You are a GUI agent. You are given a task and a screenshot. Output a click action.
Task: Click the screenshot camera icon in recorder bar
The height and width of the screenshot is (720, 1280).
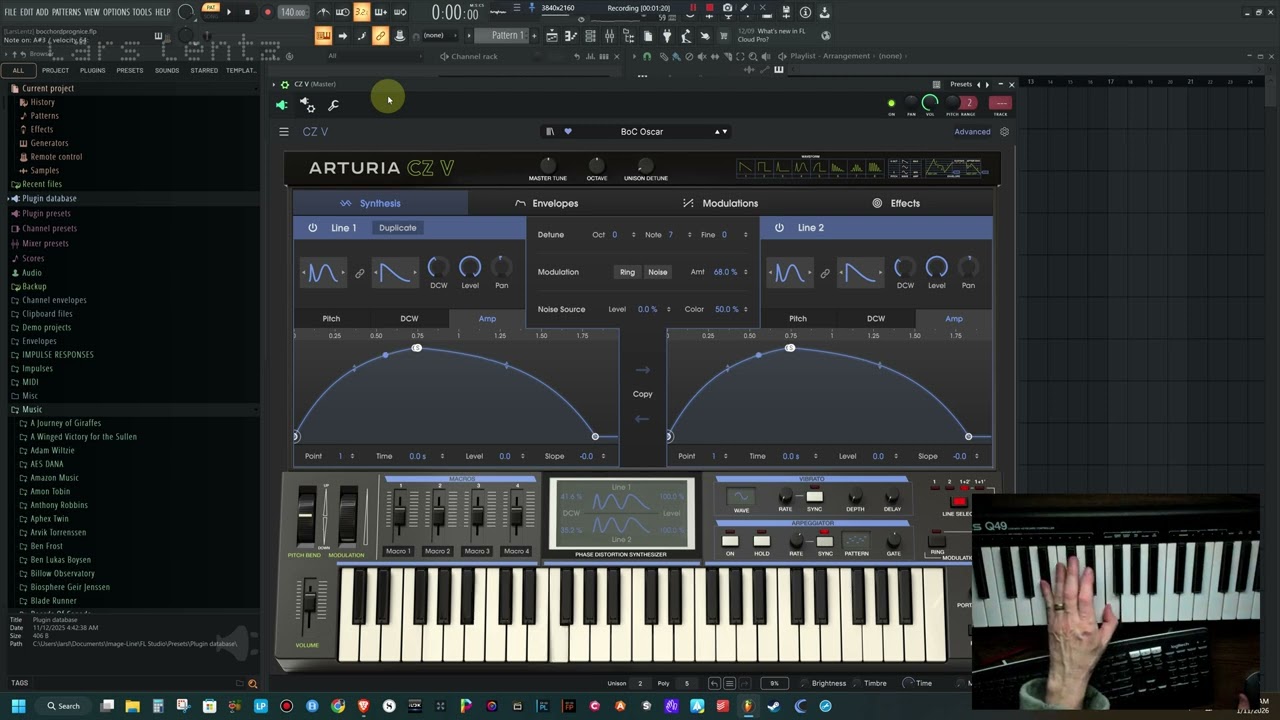tap(727, 8)
